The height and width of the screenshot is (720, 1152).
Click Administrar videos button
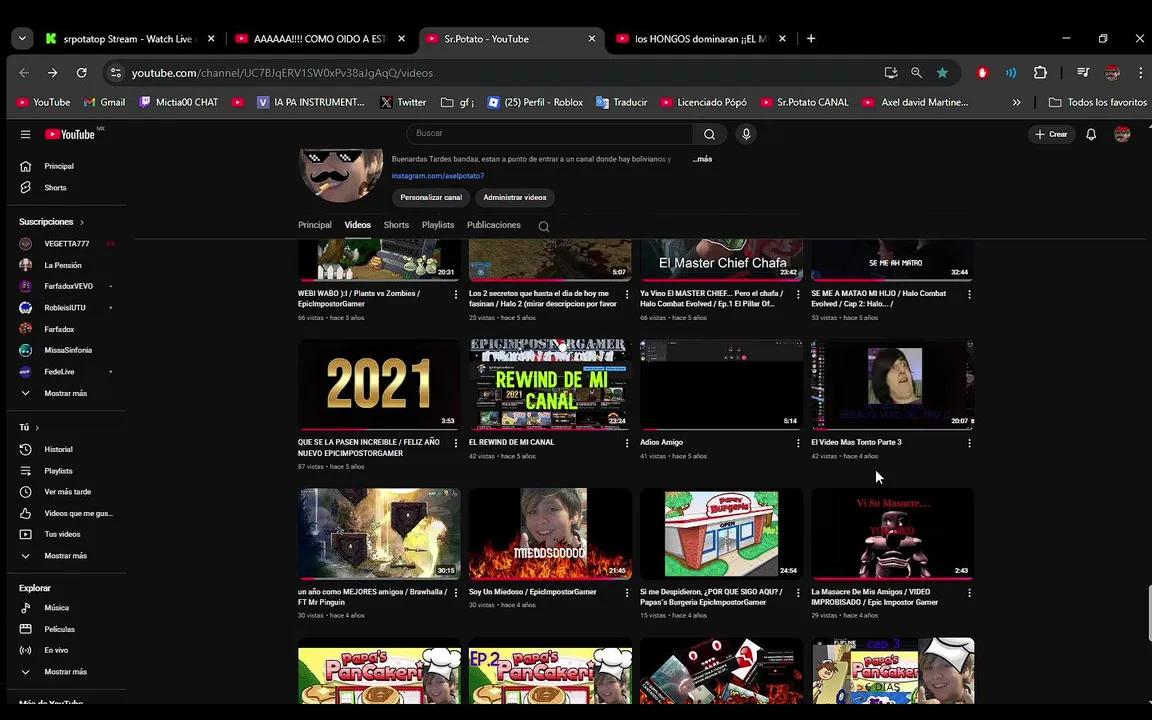tap(514, 198)
